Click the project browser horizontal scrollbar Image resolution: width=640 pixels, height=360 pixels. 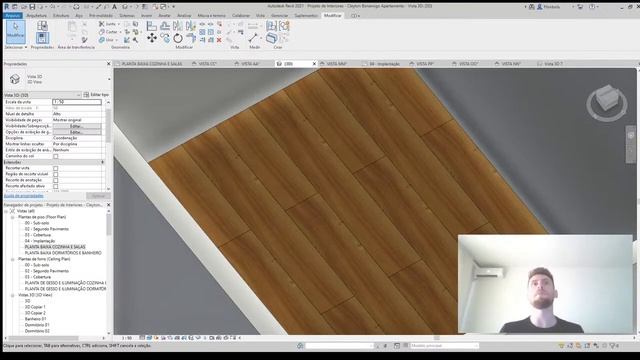(44, 338)
